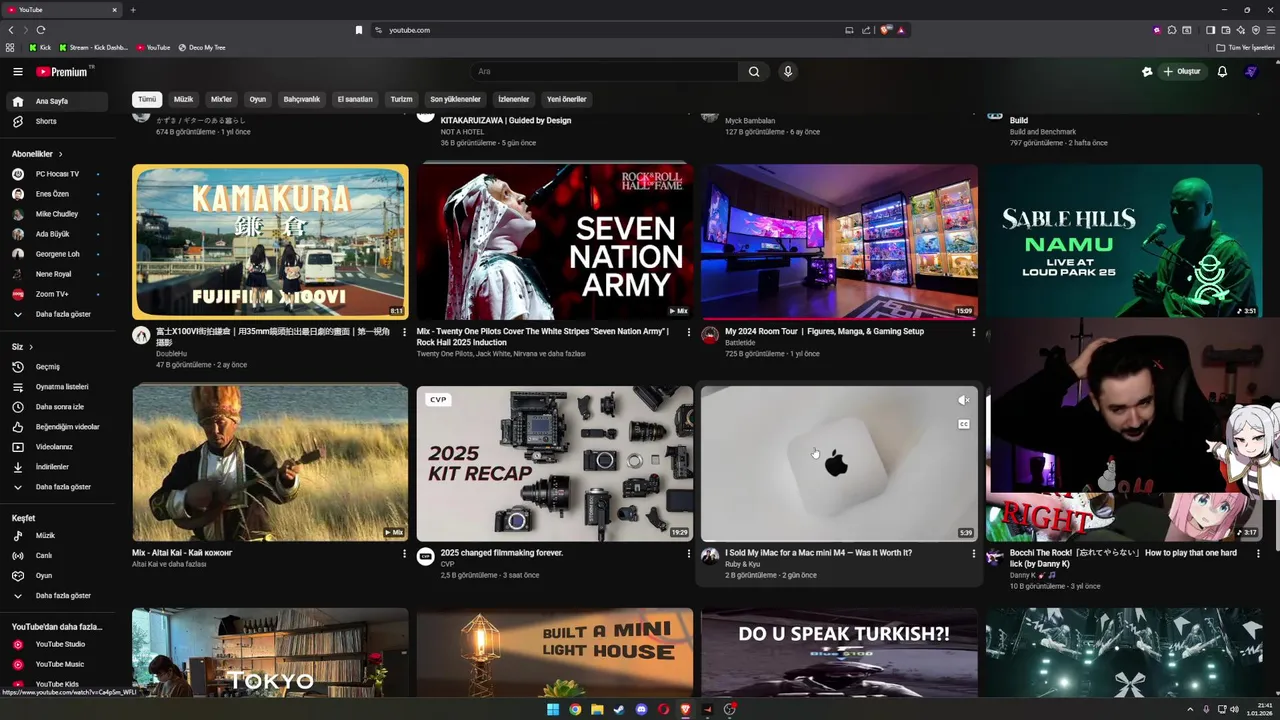Open File Explorer from taskbar
Image resolution: width=1280 pixels, height=720 pixels.
point(597,710)
